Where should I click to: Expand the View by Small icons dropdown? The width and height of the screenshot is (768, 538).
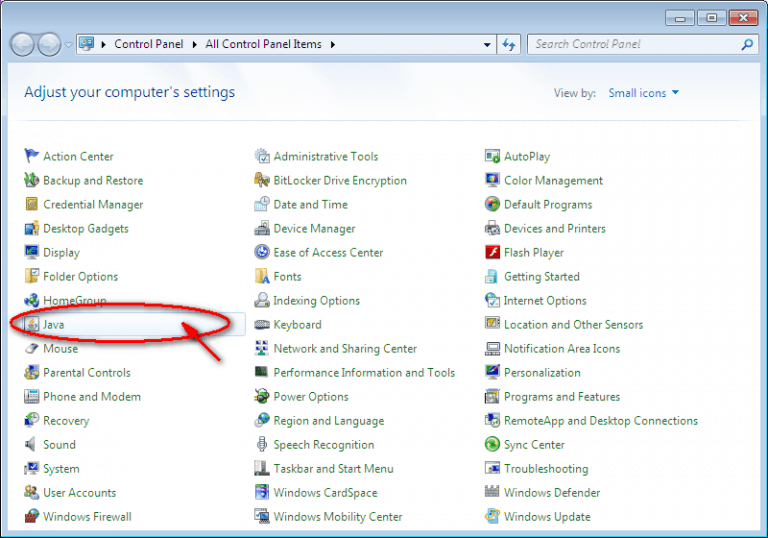[x=643, y=93]
